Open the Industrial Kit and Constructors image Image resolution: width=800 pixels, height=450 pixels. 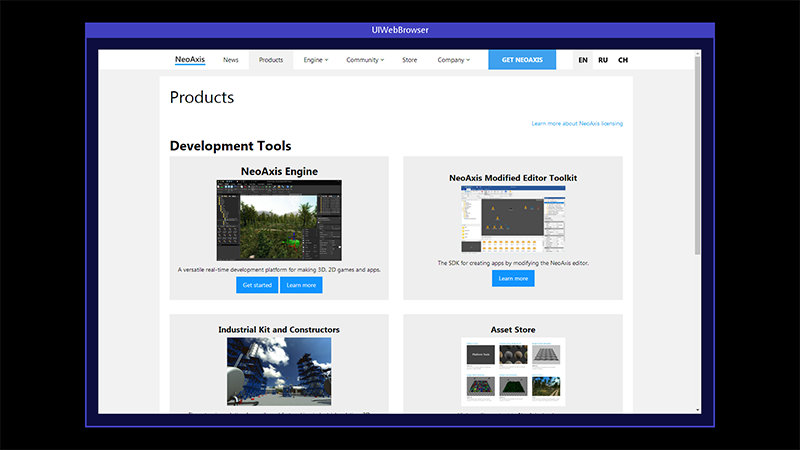[279, 370]
